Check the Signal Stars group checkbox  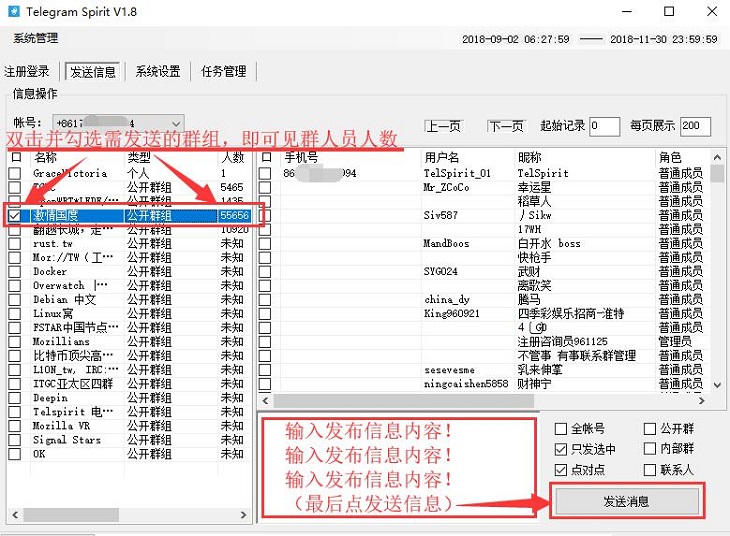pos(14,440)
